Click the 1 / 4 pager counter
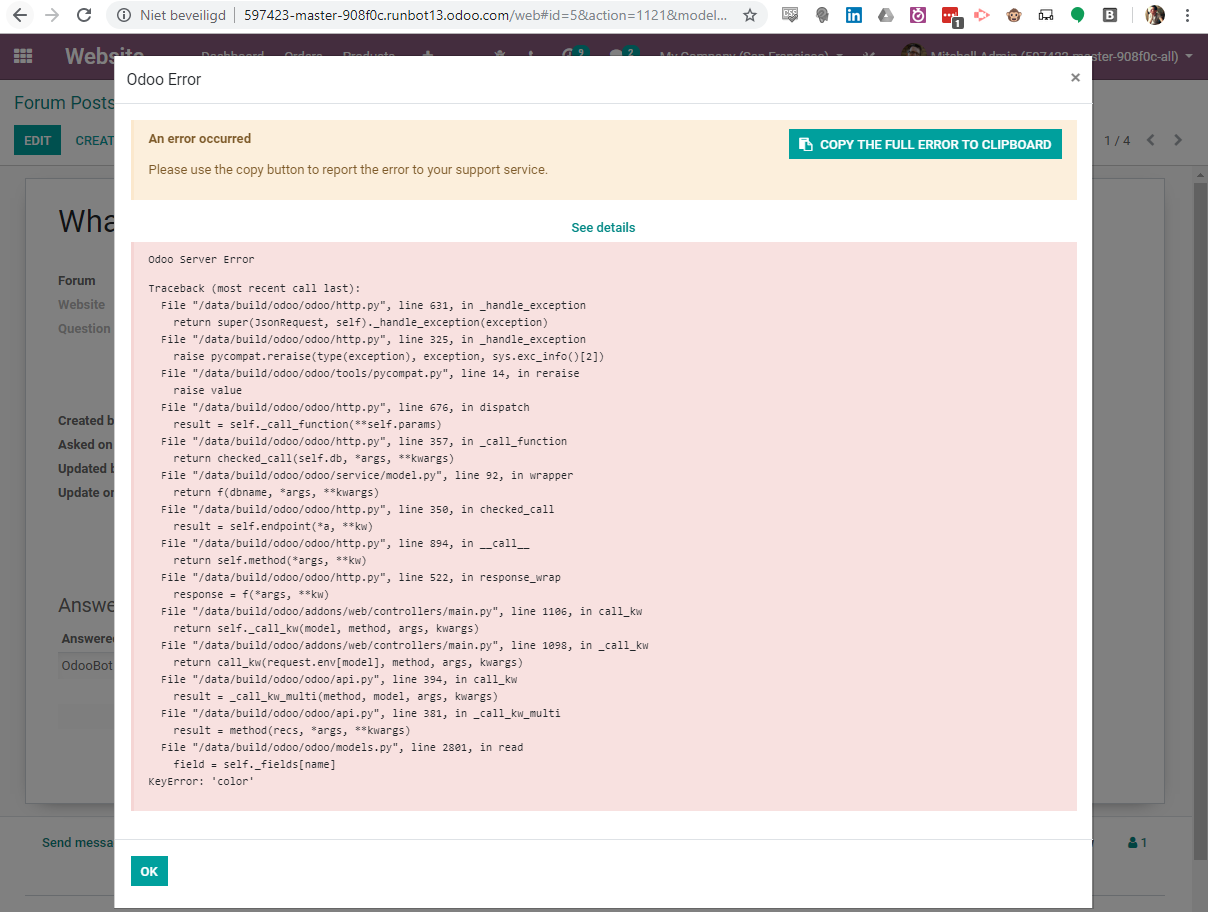This screenshot has width=1208, height=912. click(1117, 140)
